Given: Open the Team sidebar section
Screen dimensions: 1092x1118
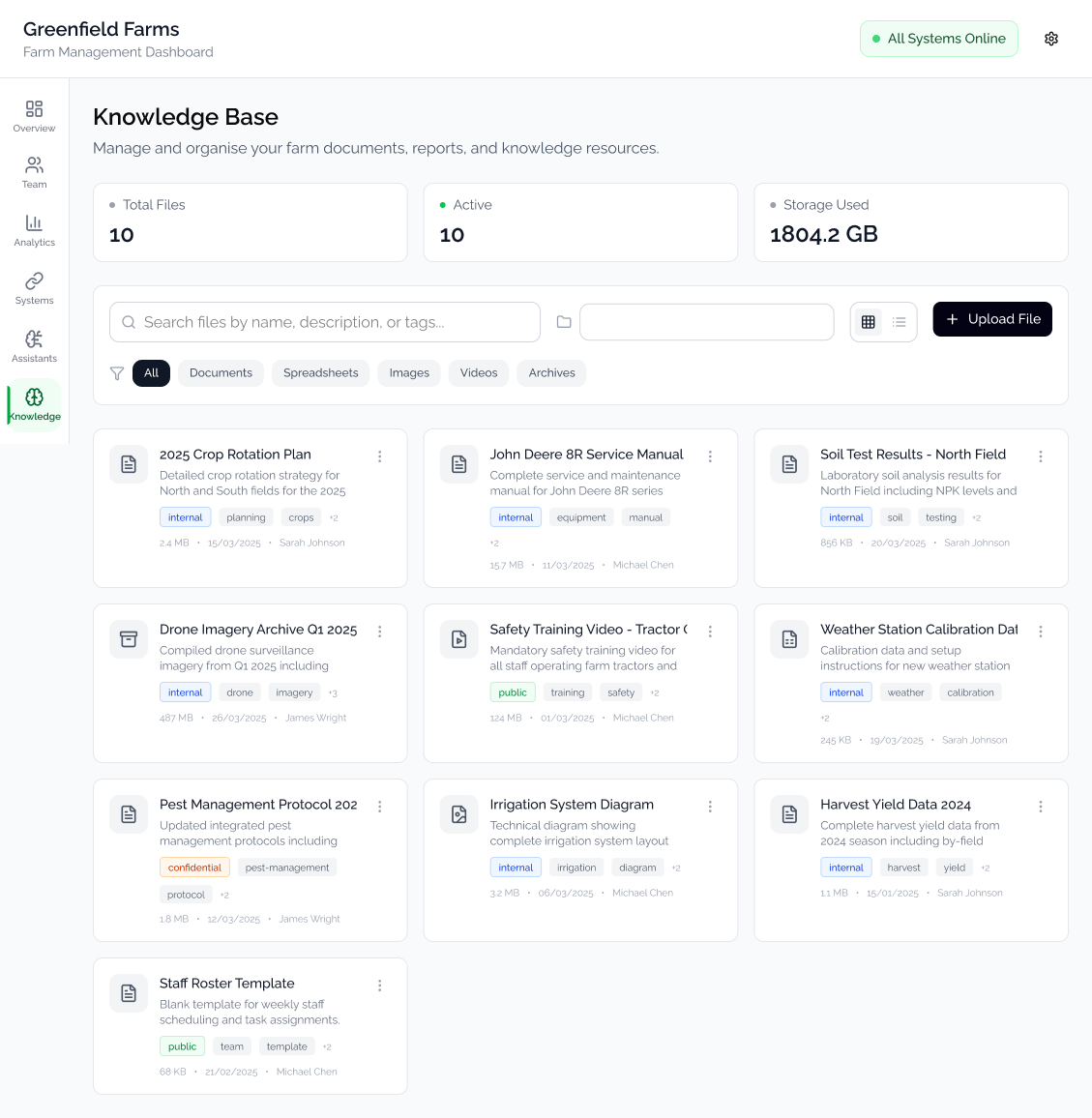Looking at the screenshot, I should click(34, 172).
